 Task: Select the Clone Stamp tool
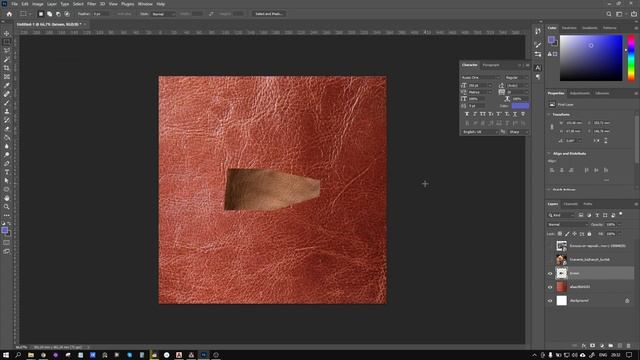7,111
